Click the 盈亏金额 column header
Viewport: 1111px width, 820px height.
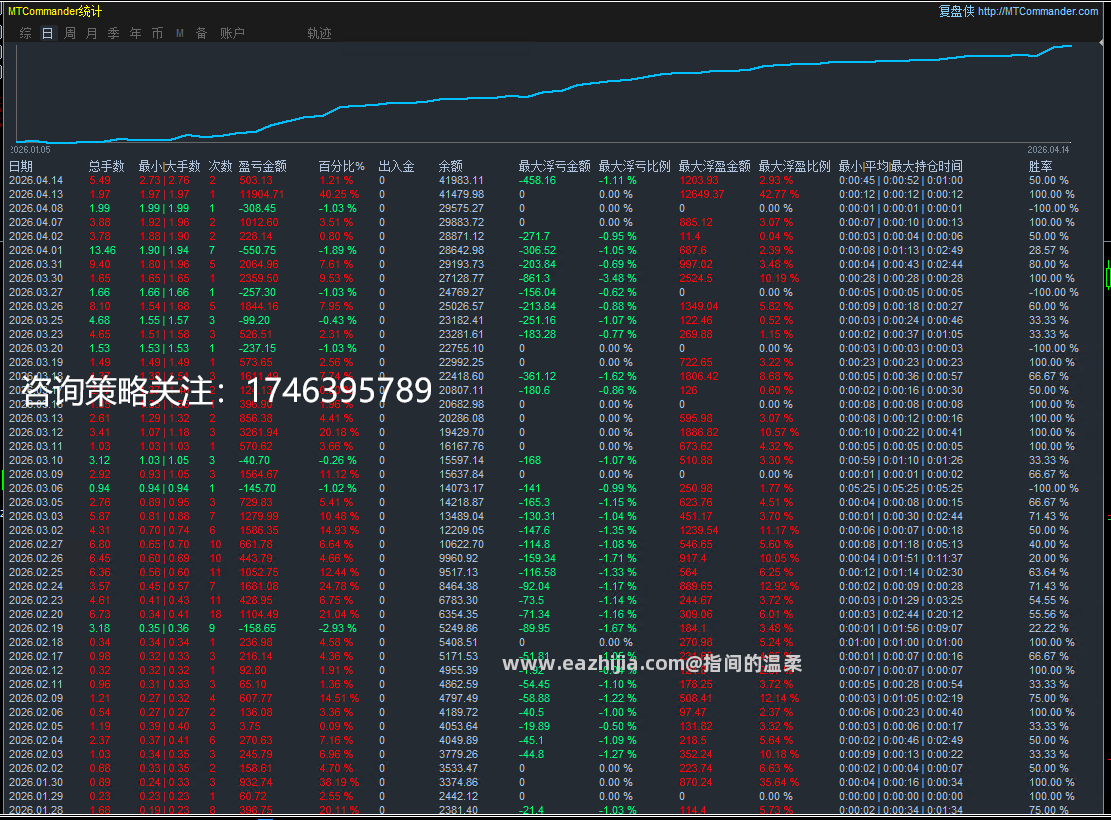[262, 167]
